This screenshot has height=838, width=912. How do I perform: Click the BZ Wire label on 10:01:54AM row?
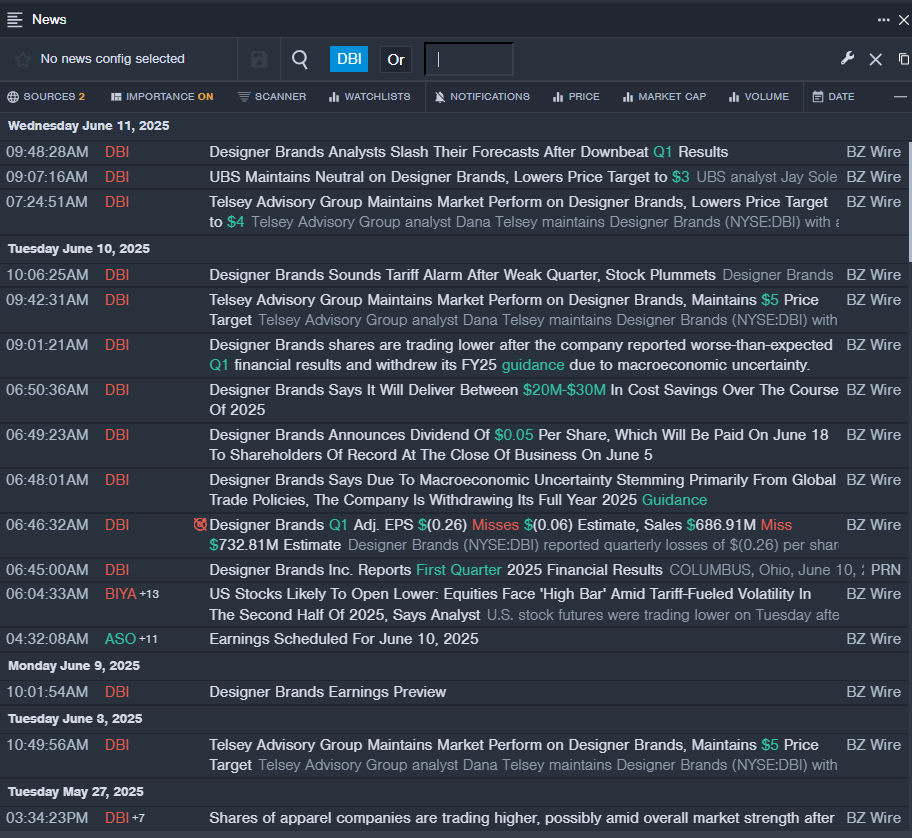(x=874, y=692)
